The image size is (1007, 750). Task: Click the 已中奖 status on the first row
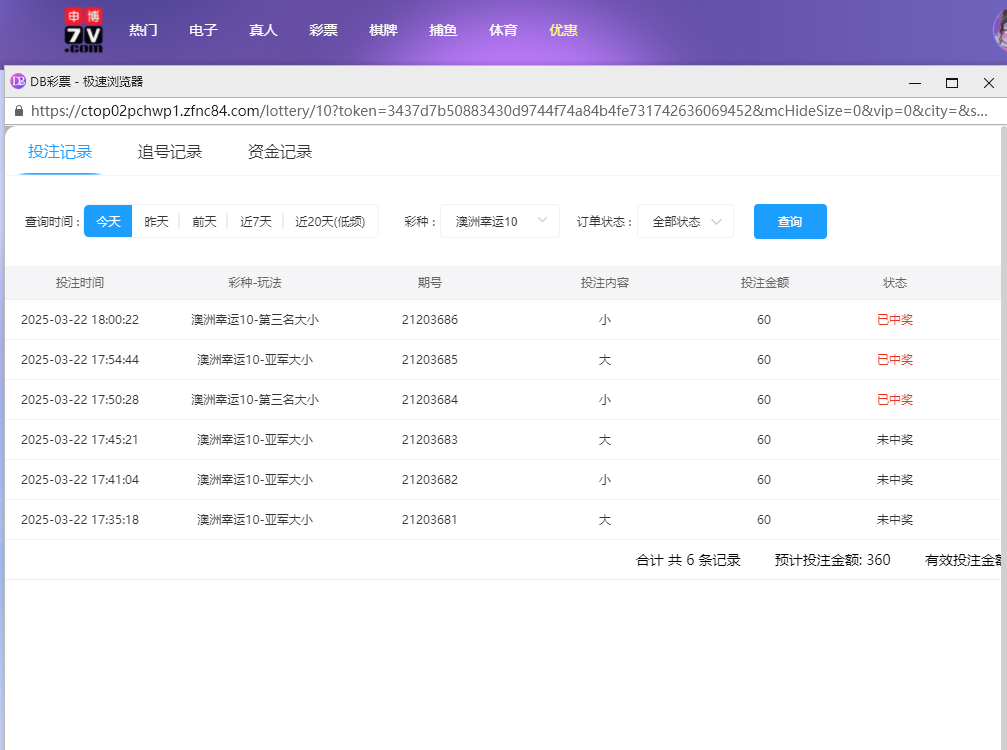tap(894, 319)
